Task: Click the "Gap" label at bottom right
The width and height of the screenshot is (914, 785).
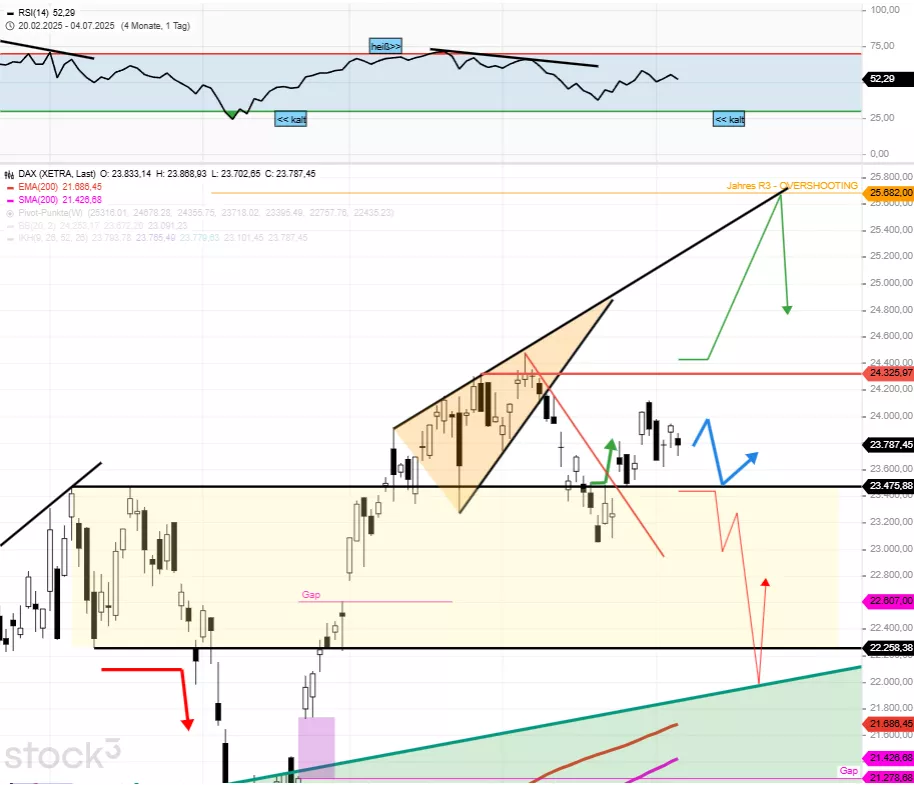Action: 849,771
